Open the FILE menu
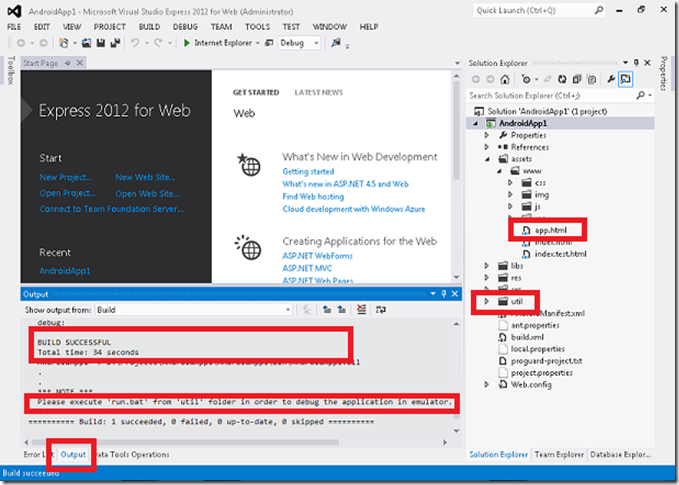Screen dimensions: 679x485 point(14,27)
